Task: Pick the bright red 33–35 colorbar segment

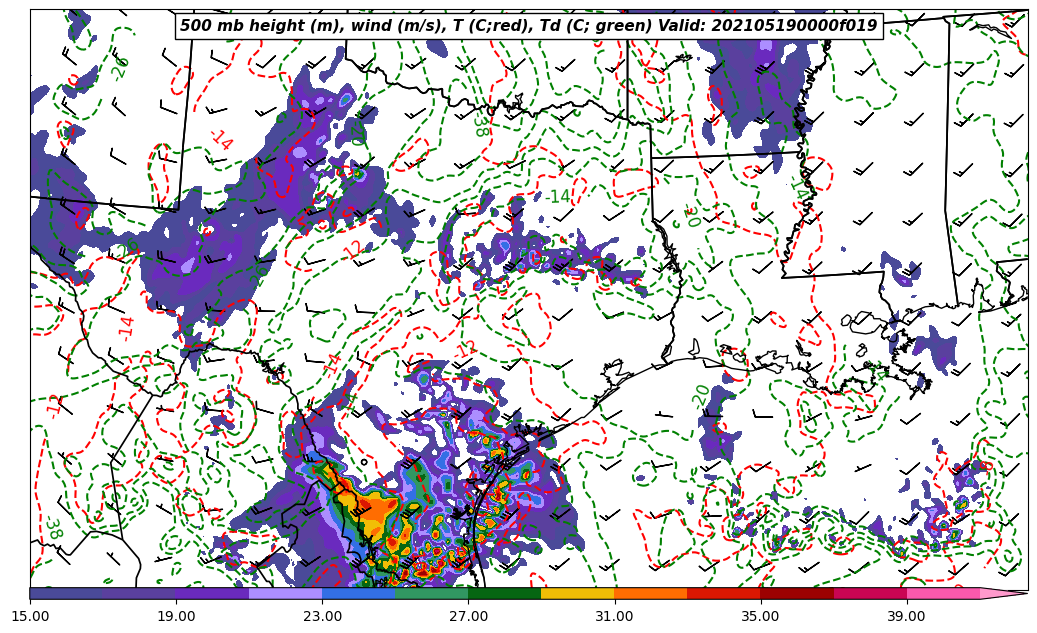Action: click(724, 593)
